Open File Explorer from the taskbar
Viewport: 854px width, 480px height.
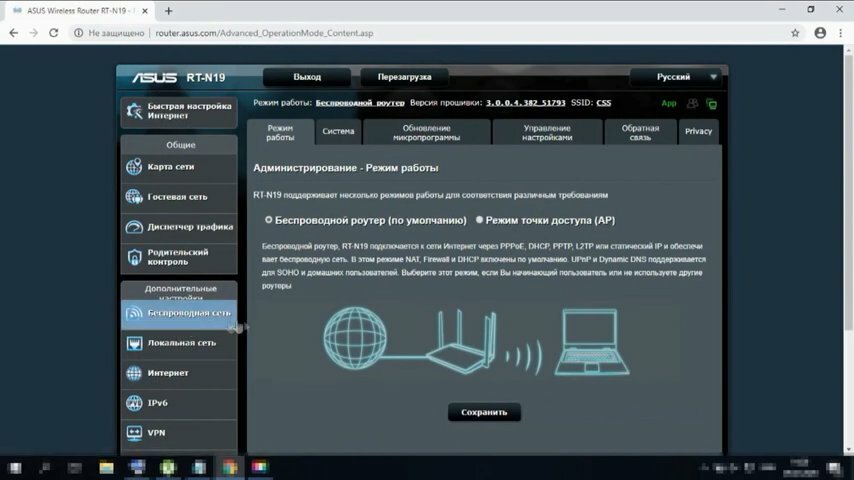point(106,467)
